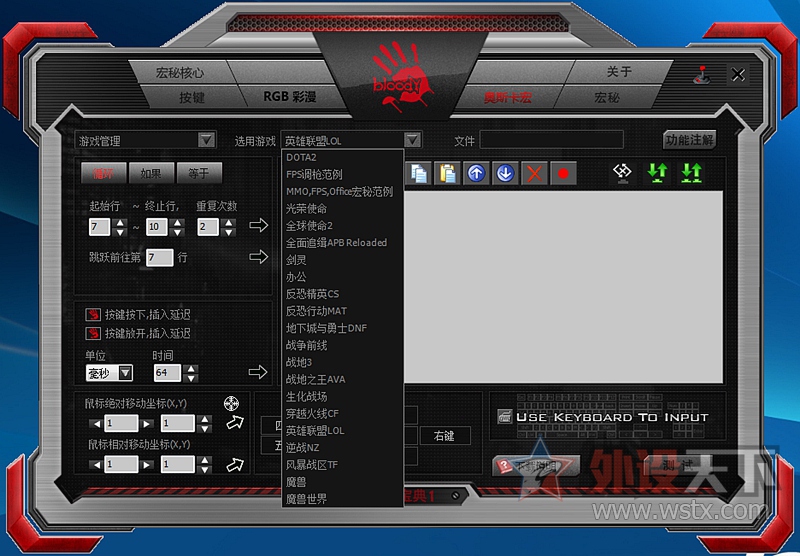Viewport: 800px width, 556px height.
Task: Click the copy icon in macro toolbar
Action: coord(419,173)
